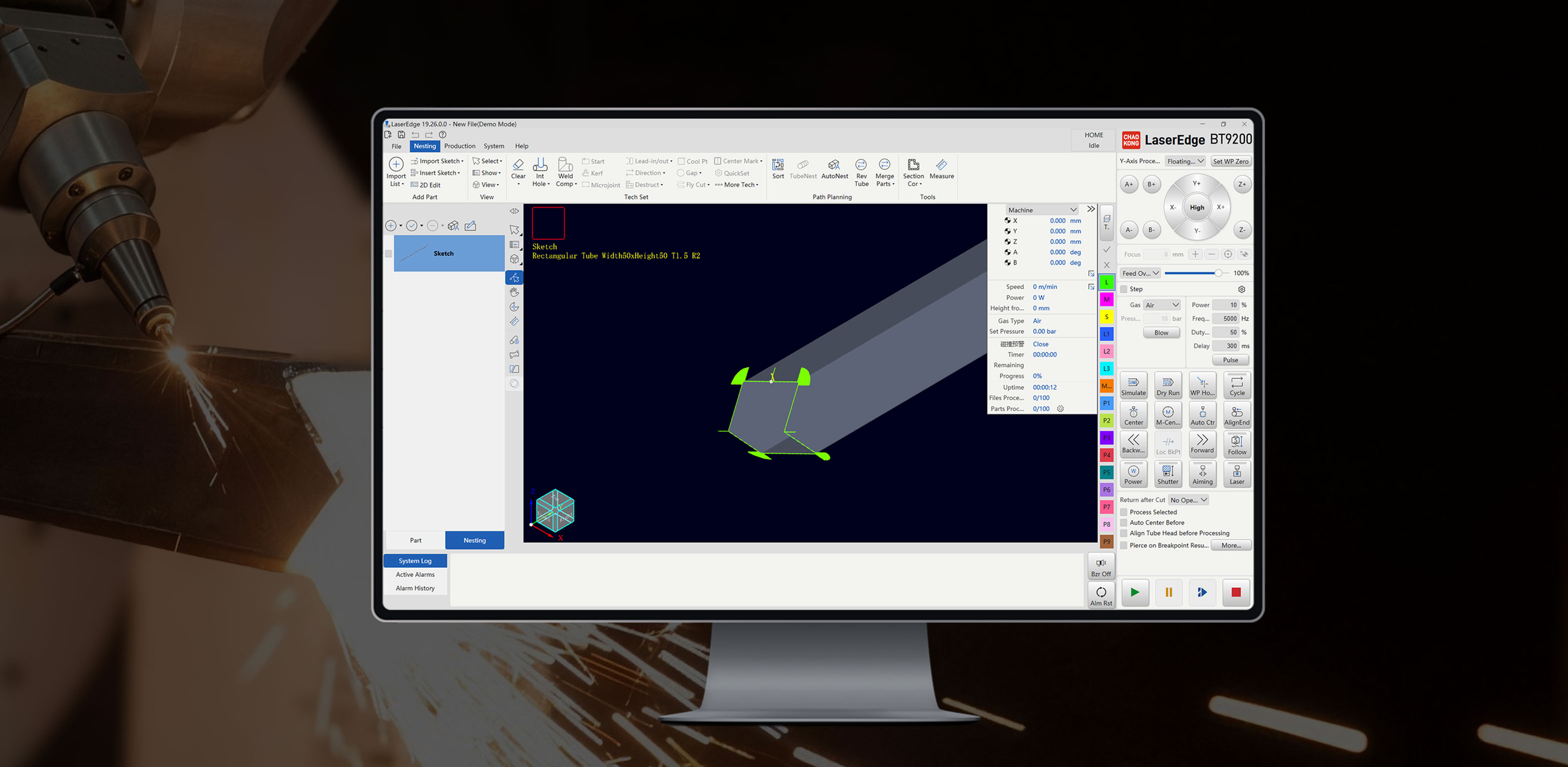Check Align Tube Head before Processing

coord(1124,533)
